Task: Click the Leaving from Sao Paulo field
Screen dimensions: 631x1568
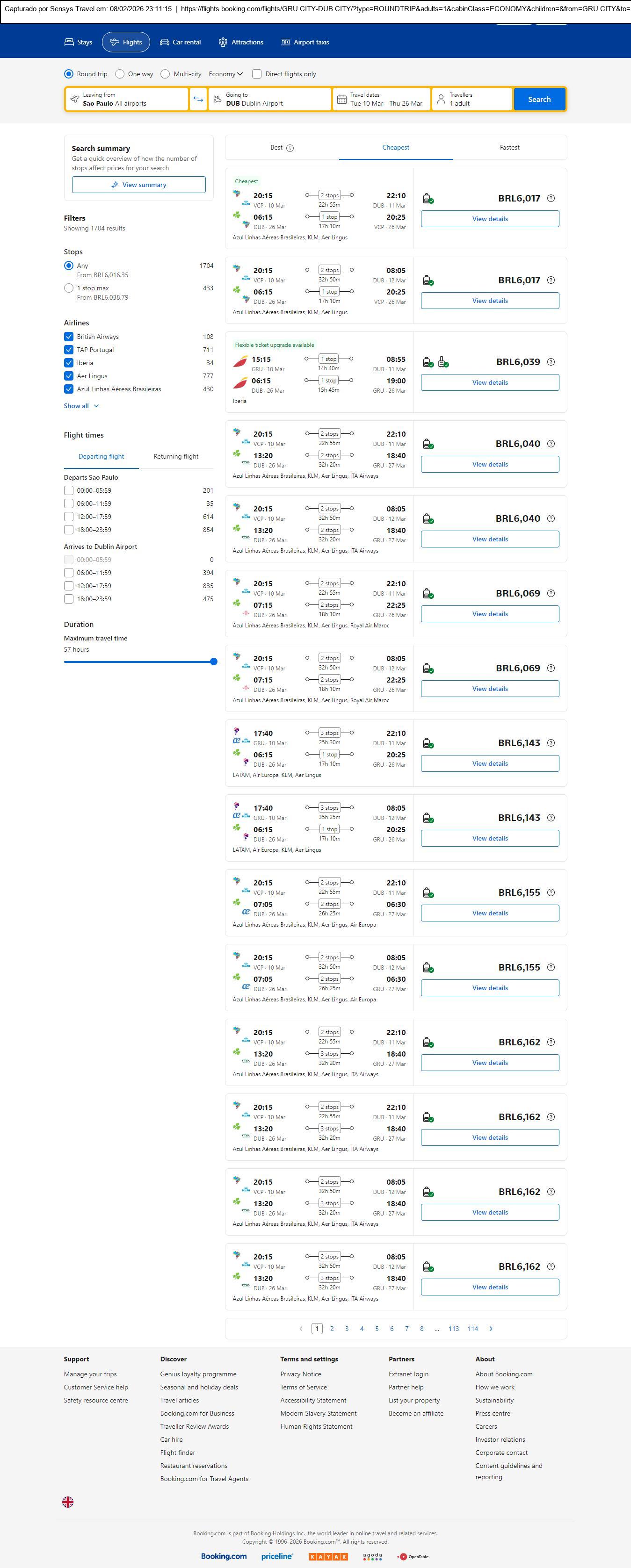Action: tap(127, 99)
